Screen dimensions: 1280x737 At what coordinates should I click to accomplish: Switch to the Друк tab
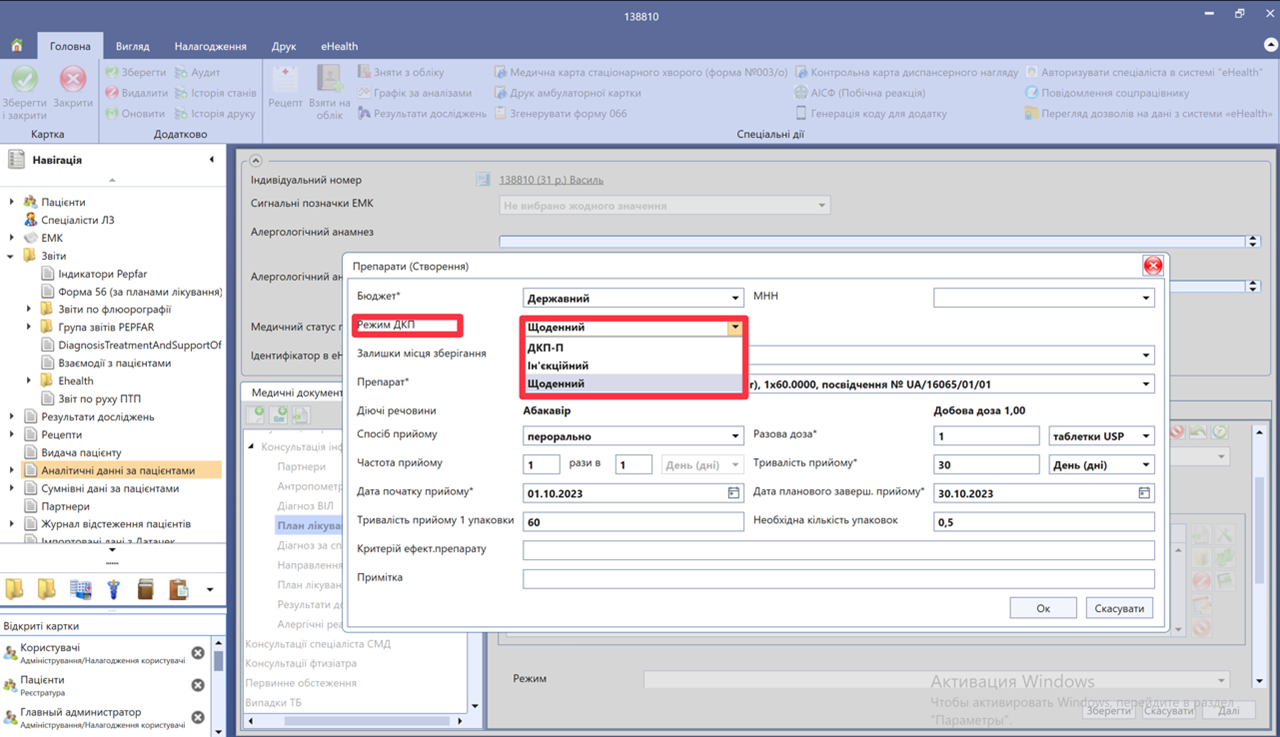(284, 46)
